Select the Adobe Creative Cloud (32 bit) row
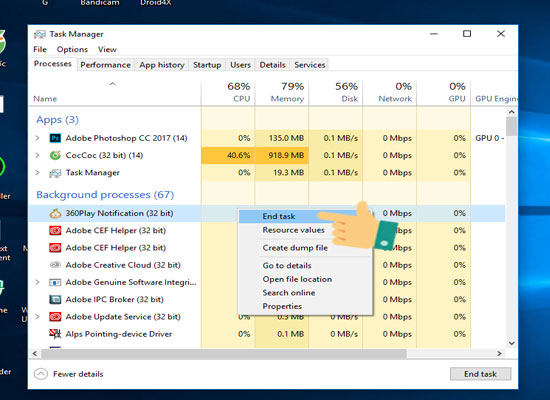The image size is (550, 400). 267,265
